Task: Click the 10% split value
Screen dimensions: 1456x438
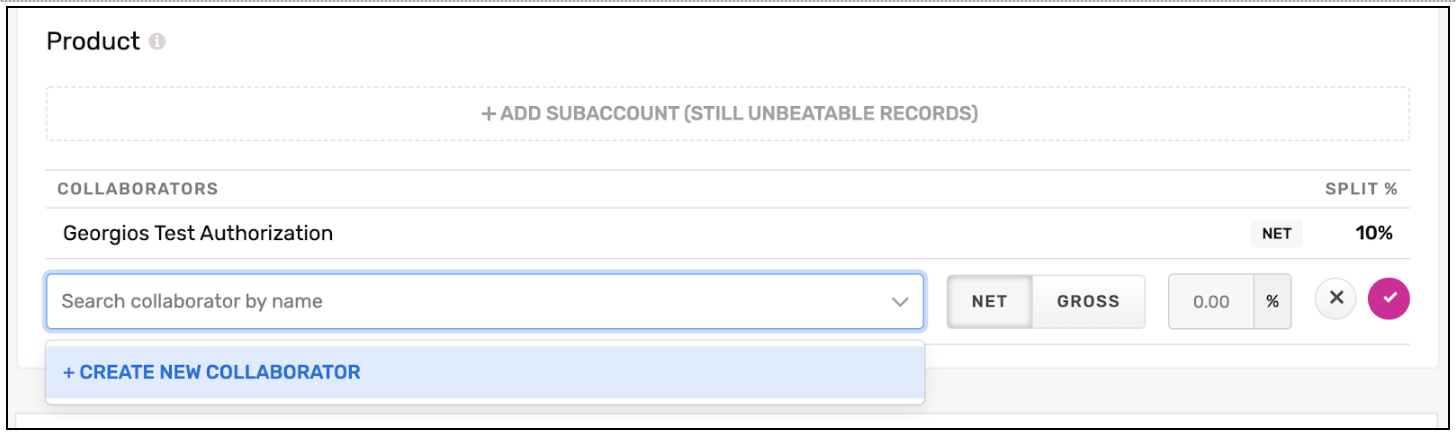Action: (x=1373, y=234)
